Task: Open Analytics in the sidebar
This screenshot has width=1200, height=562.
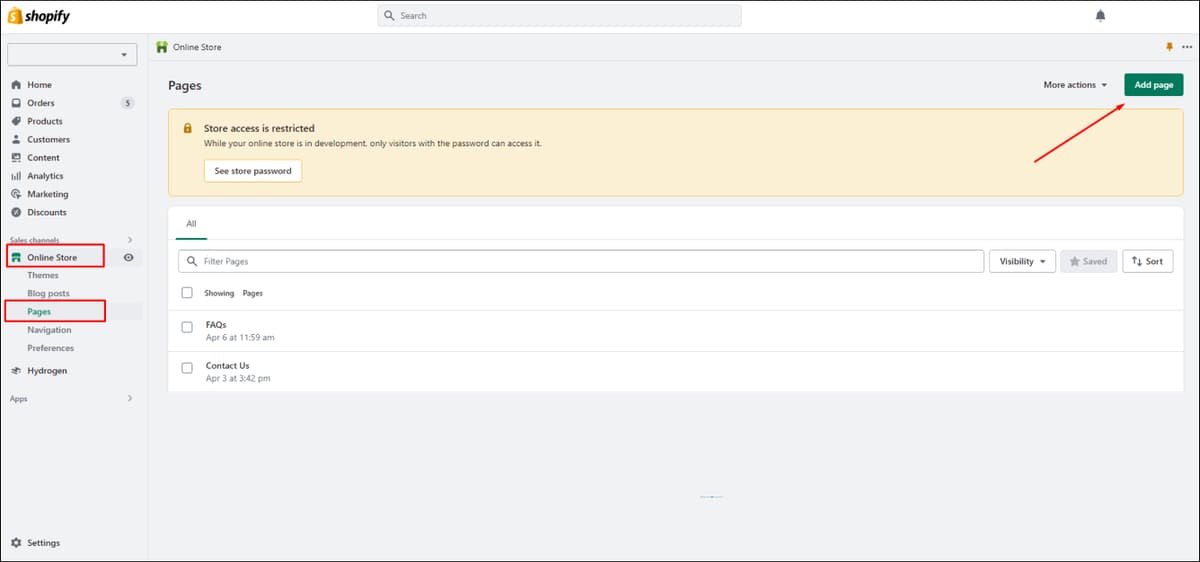Action: coord(45,176)
